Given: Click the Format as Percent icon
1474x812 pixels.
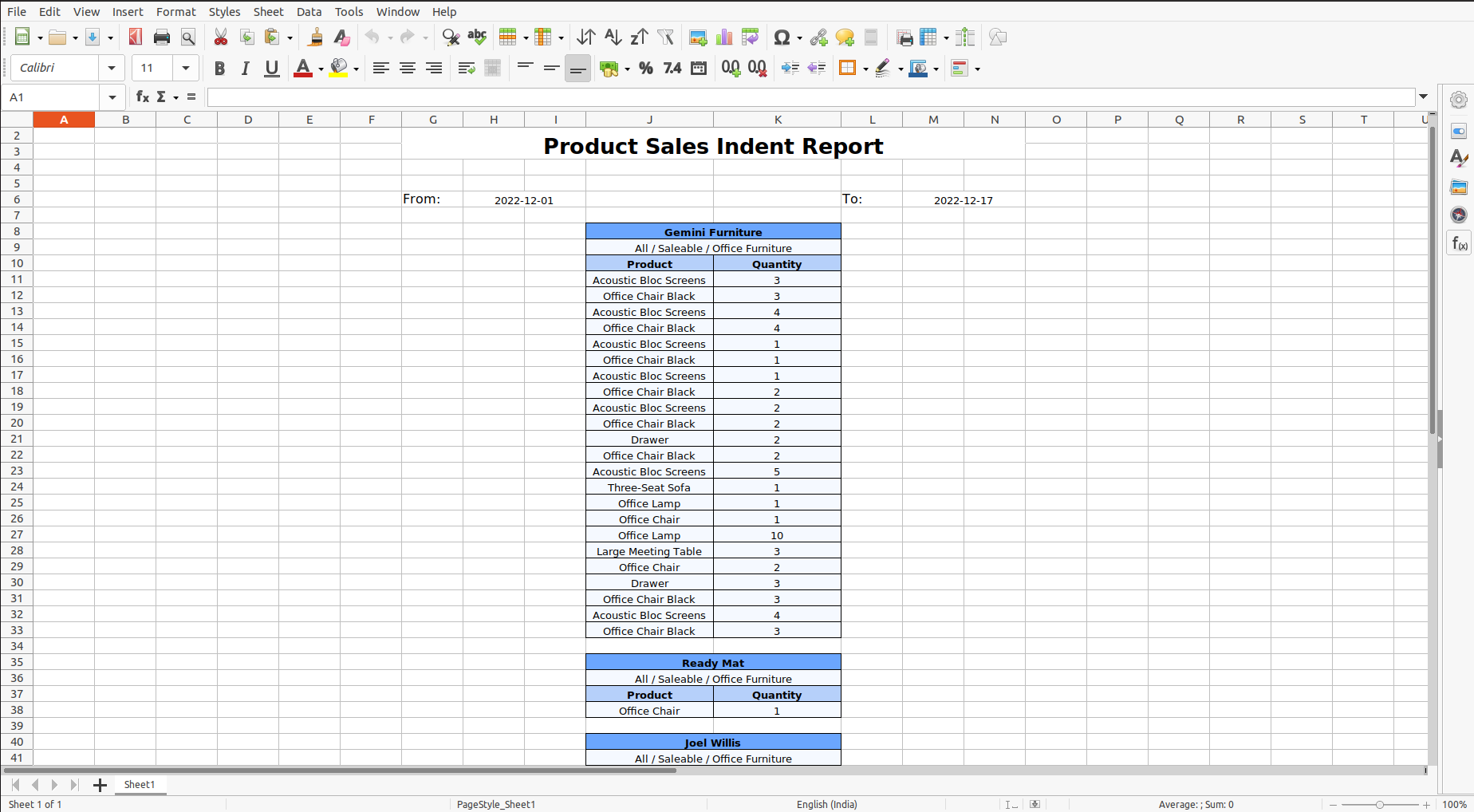Looking at the screenshot, I should click(646, 69).
